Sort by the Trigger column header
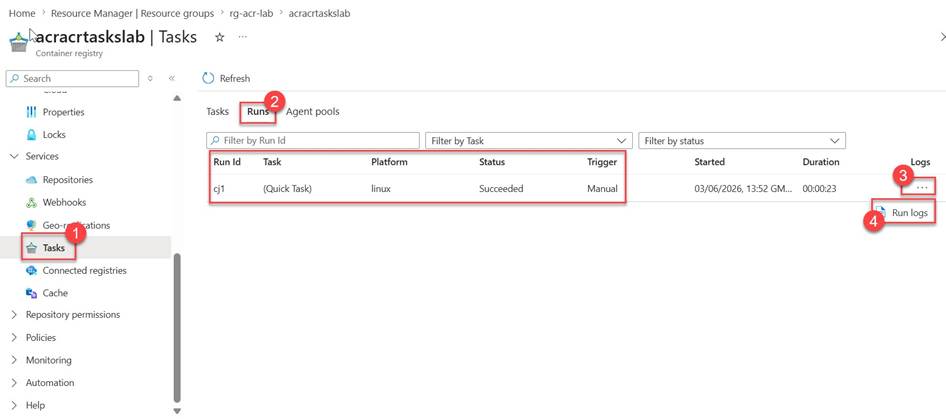 (602, 162)
